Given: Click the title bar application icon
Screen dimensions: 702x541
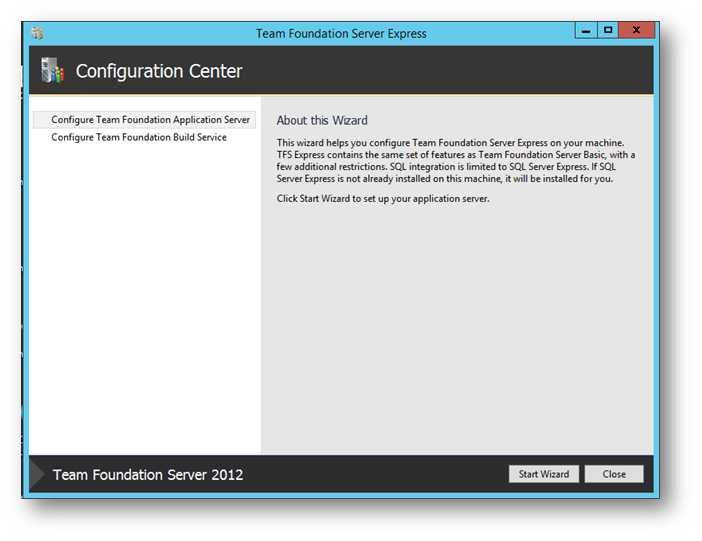Looking at the screenshot, I should click(38, 33).
